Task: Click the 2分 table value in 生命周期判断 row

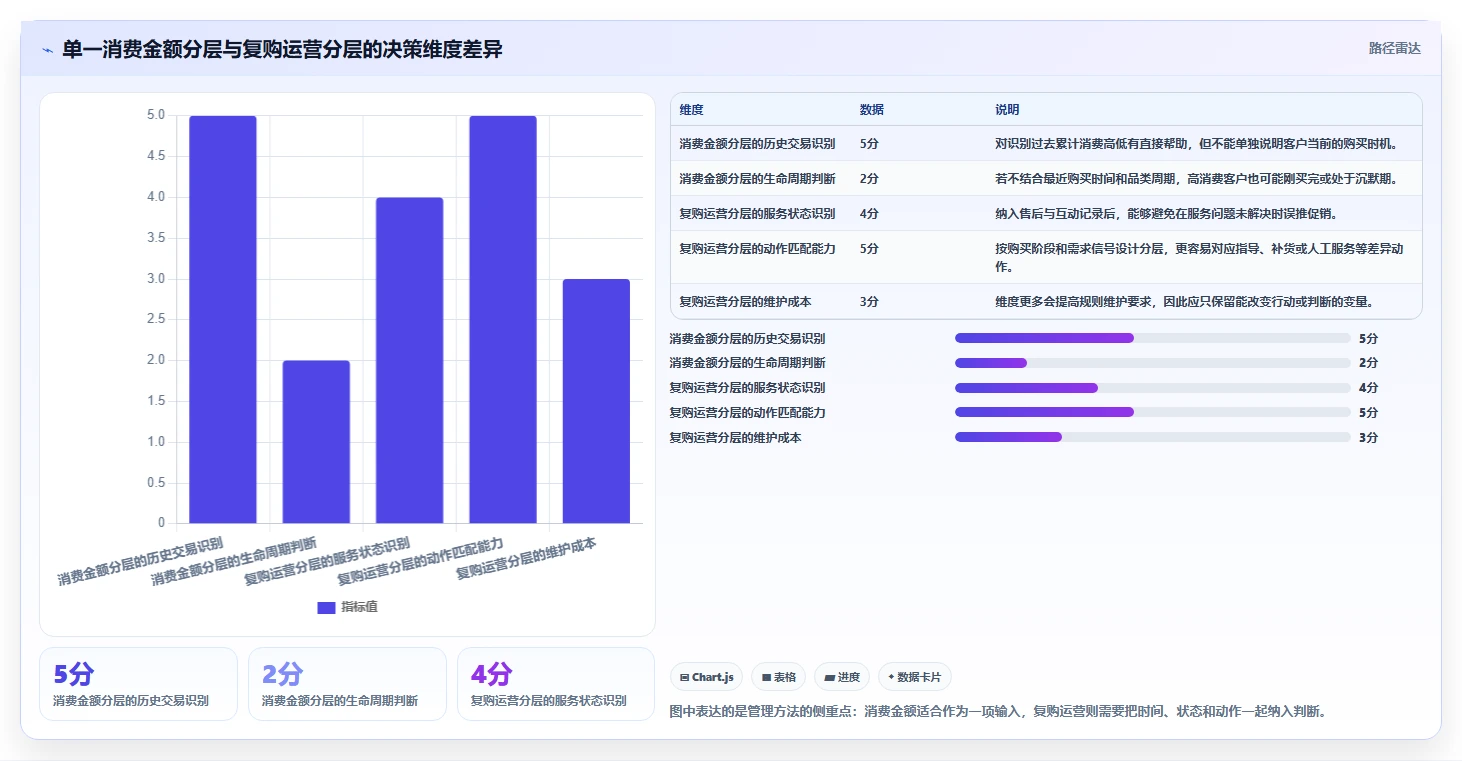Action: pos(869,179)
